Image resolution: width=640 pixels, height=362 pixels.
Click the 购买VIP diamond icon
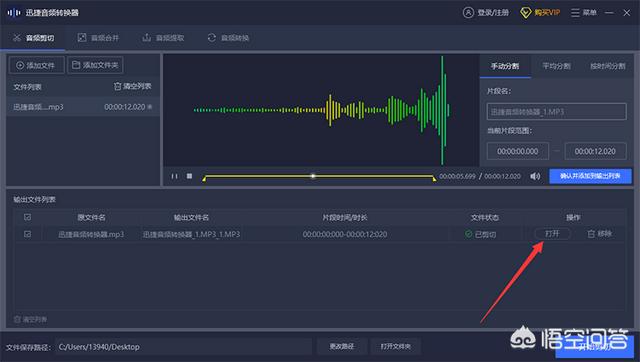tap(526, 13)
